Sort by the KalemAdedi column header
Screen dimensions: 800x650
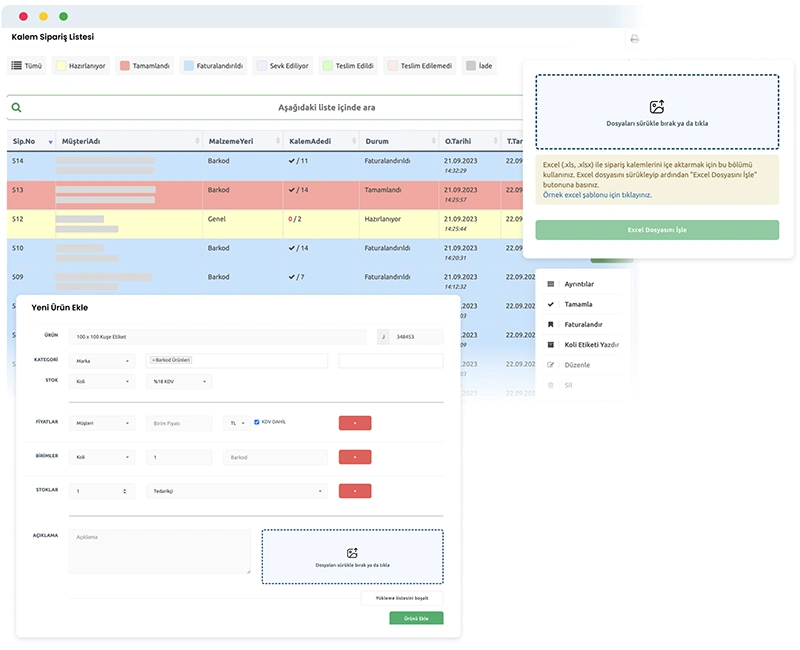coord(321,141)
